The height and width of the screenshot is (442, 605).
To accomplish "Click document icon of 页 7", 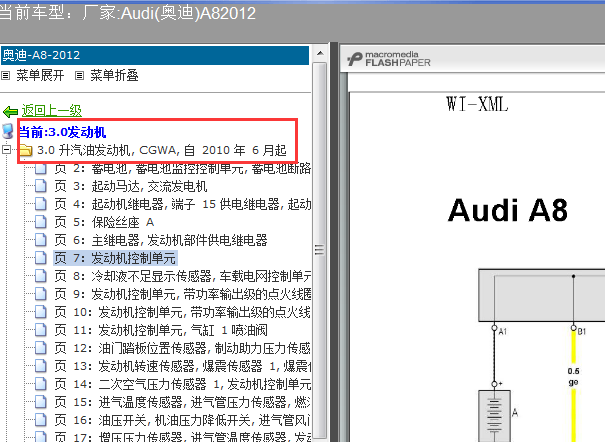I will (x=41, y=258).
